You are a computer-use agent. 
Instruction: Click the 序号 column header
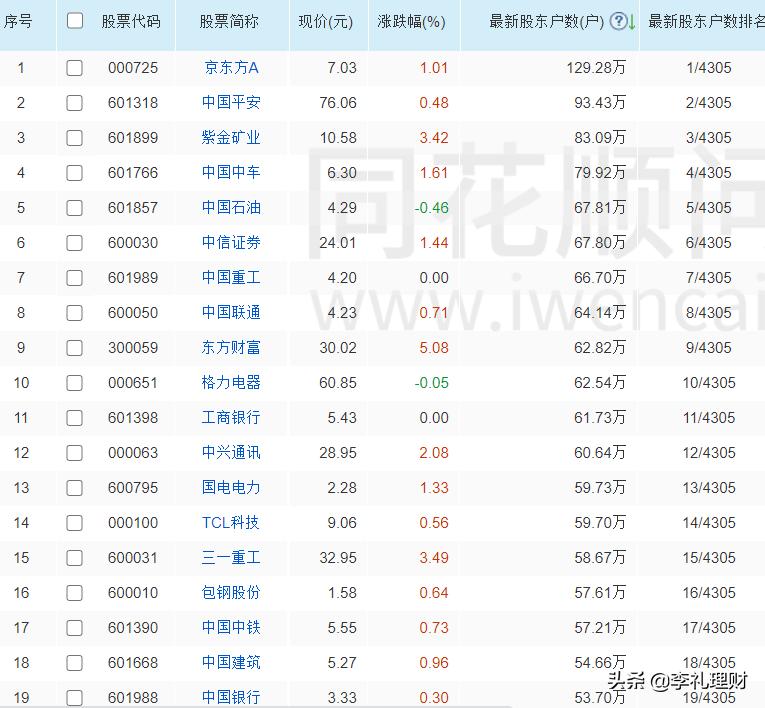coord(18,21)
